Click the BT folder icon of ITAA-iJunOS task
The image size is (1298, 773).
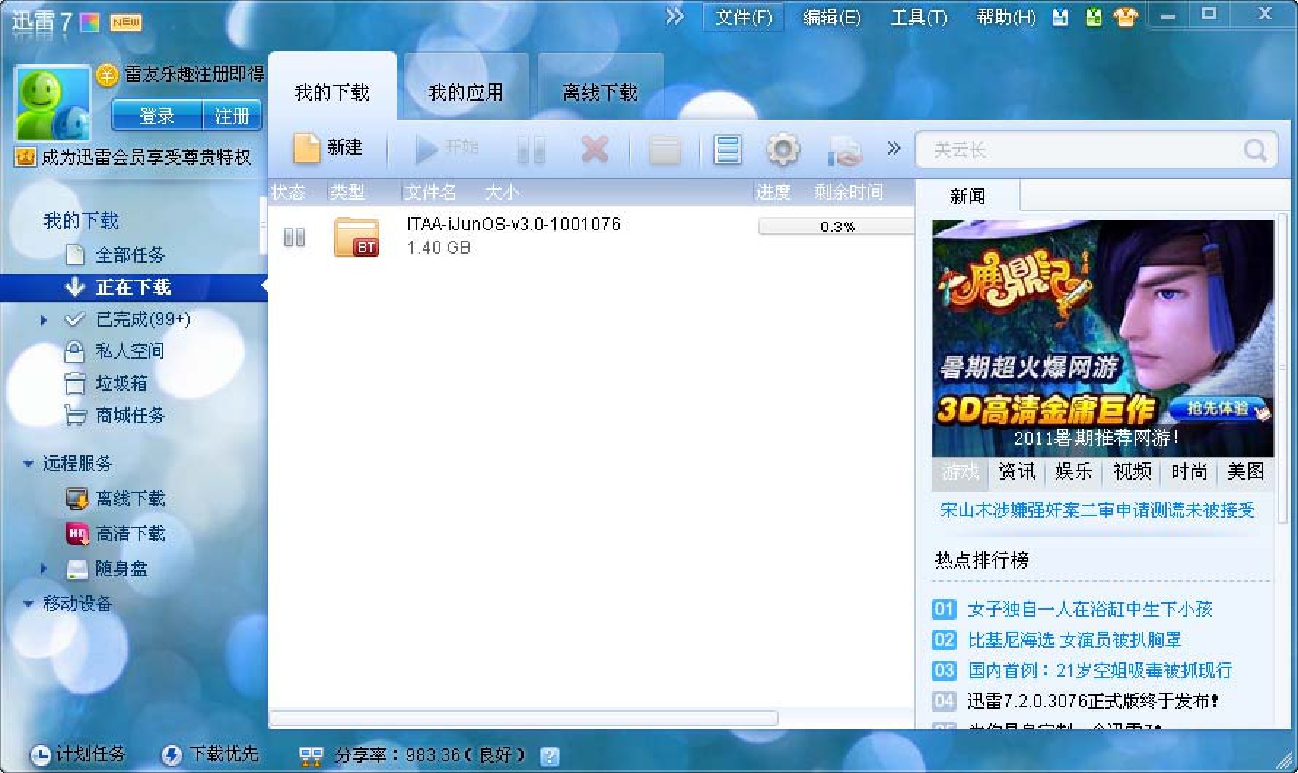coord(356,237)
